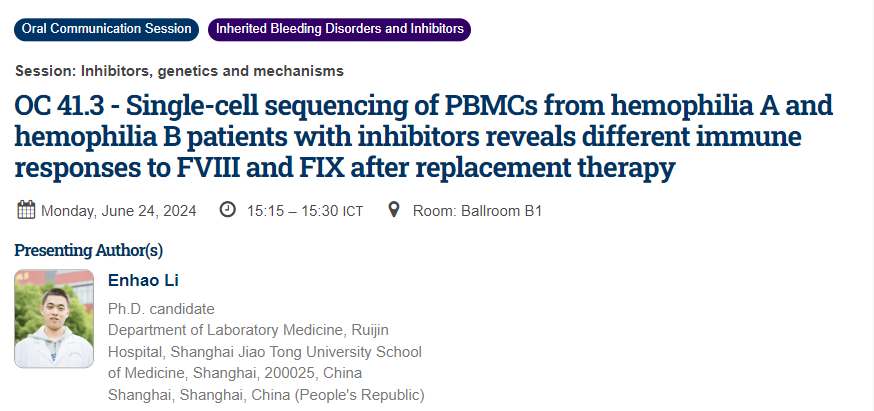Click the Ph.D. candidate title text
Image resolution: width=874 pixels, height=411 pixels.
(161, 308)
